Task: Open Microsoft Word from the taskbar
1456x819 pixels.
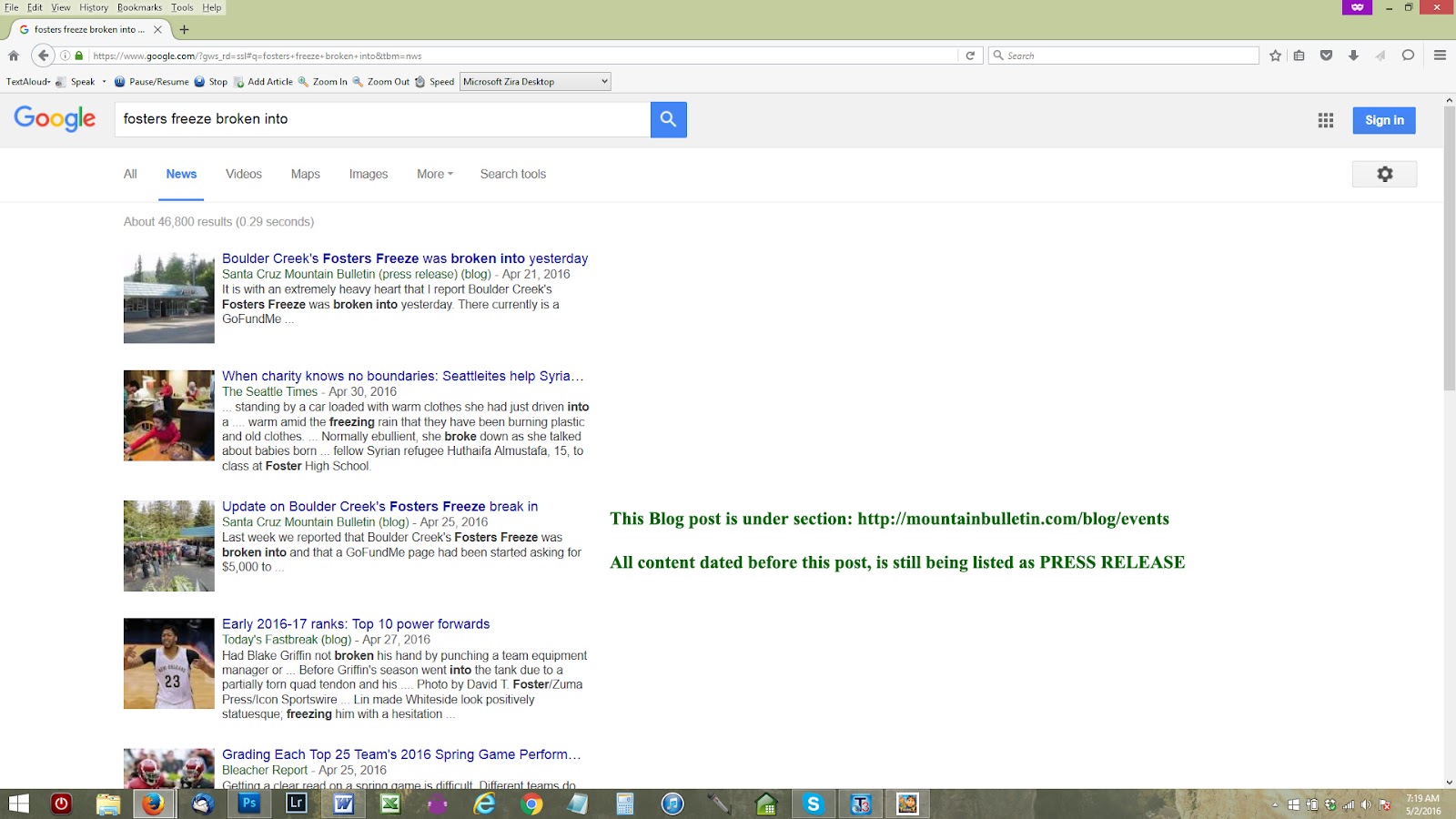Action: [x=343, y=804]
